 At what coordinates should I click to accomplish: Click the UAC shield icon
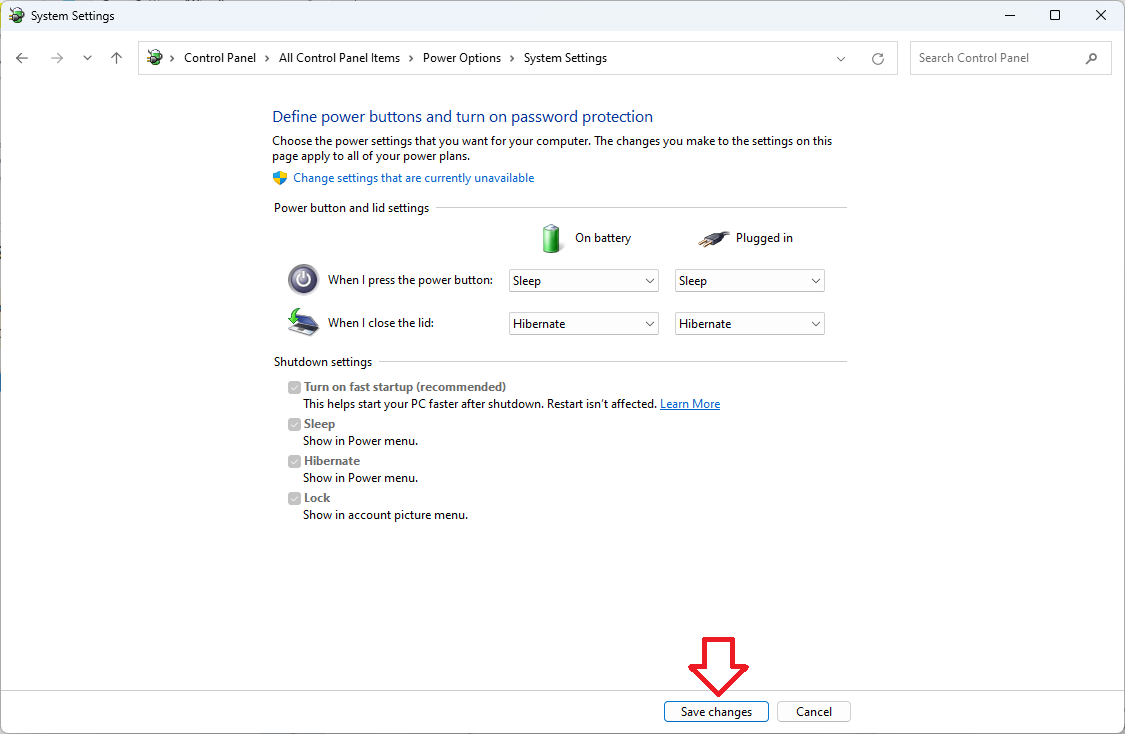pos(281,177)
